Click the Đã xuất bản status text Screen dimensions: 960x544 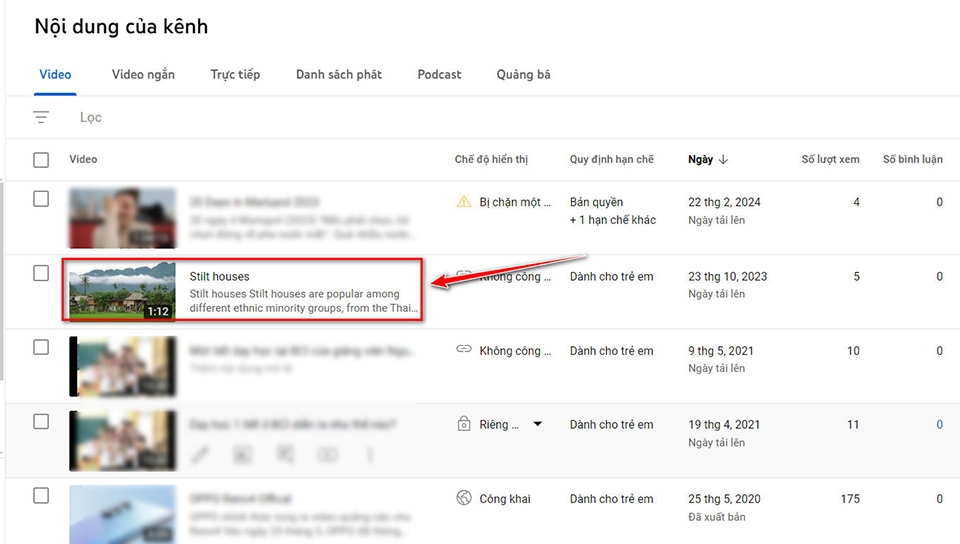717,517
